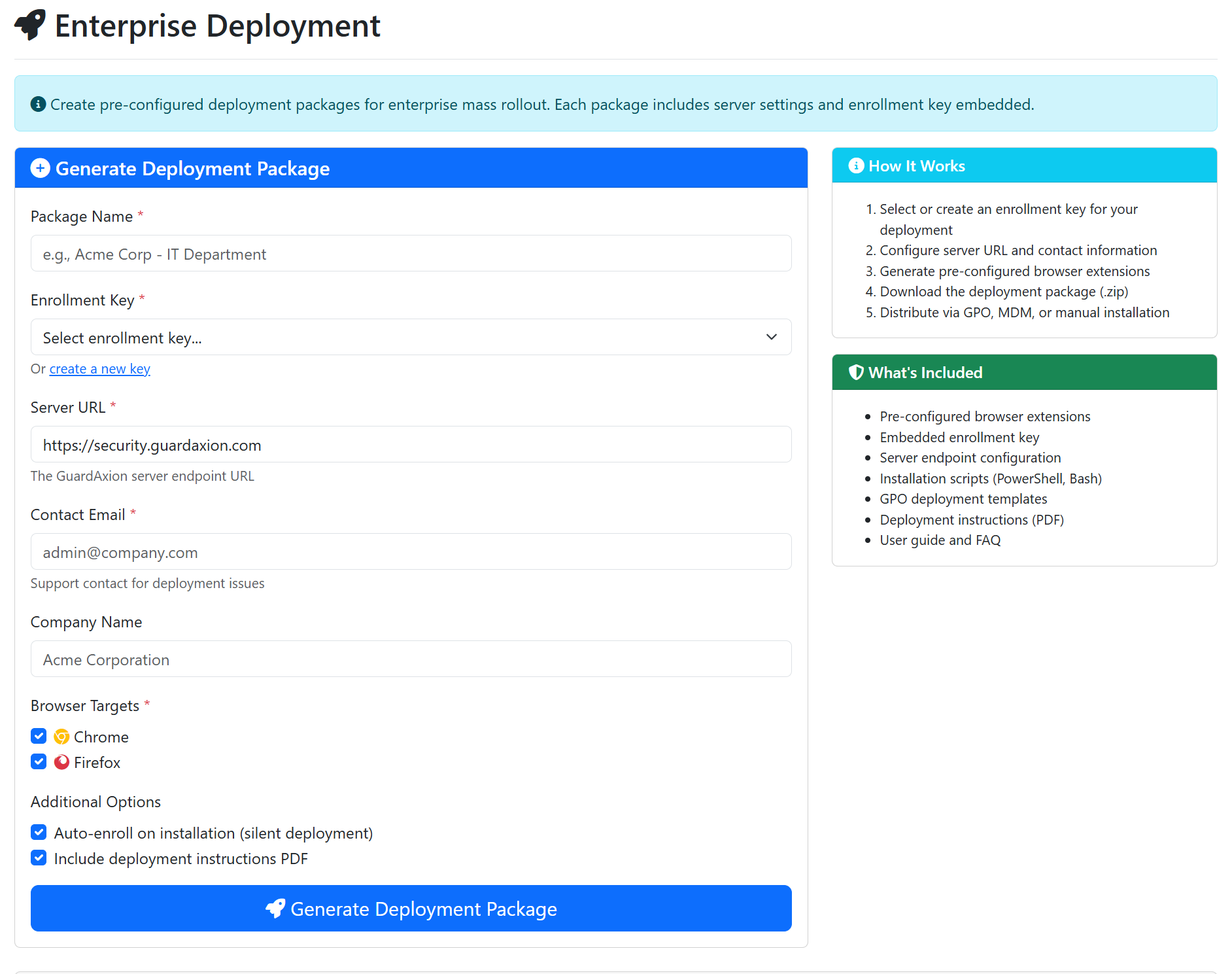The width and height of the screenshot is (1232, 974).
Task: Disable the Firefox browser target
Action: click(39, 761)
